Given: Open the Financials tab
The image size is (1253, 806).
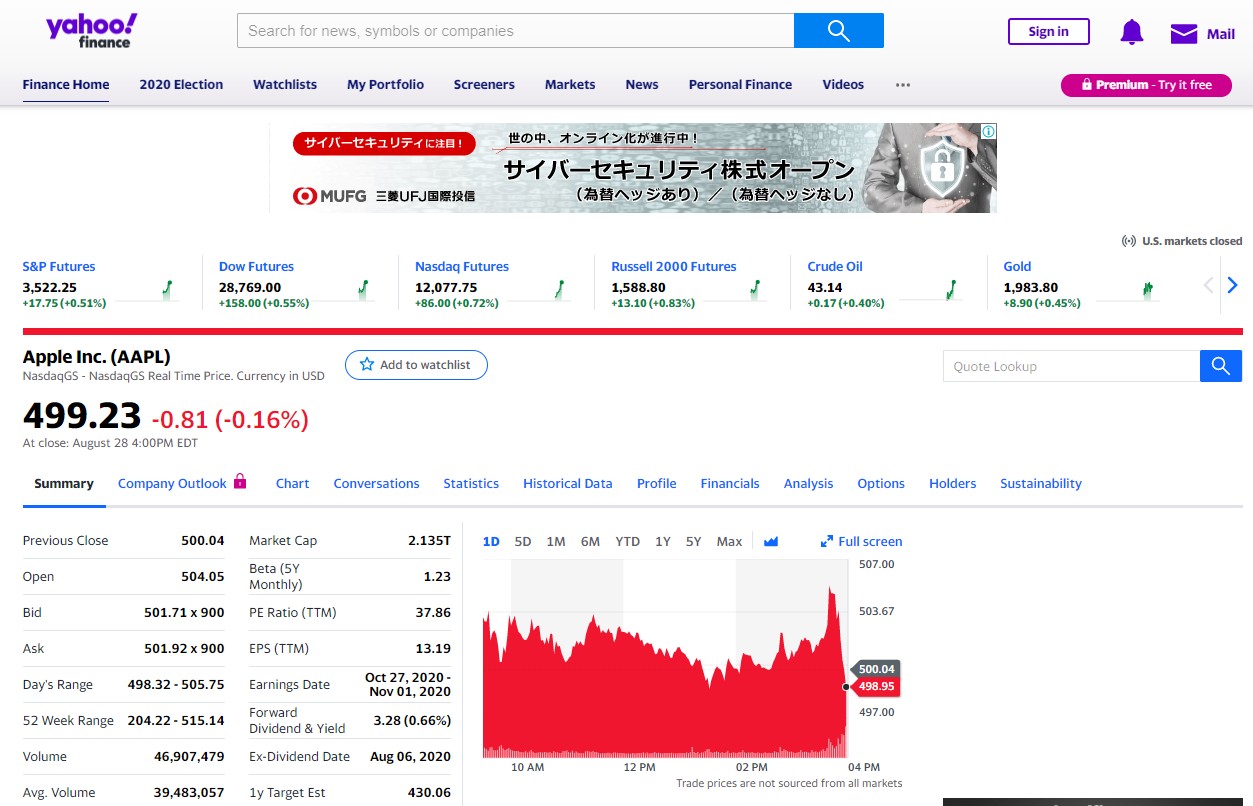Looking at the screenshot, I should point(730,484).
